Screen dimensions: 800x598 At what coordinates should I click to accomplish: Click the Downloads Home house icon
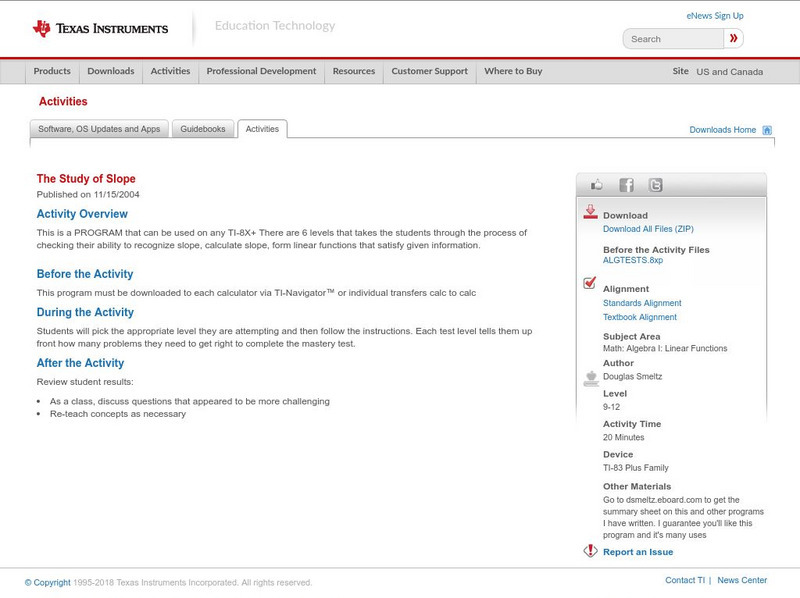(767, 130)
